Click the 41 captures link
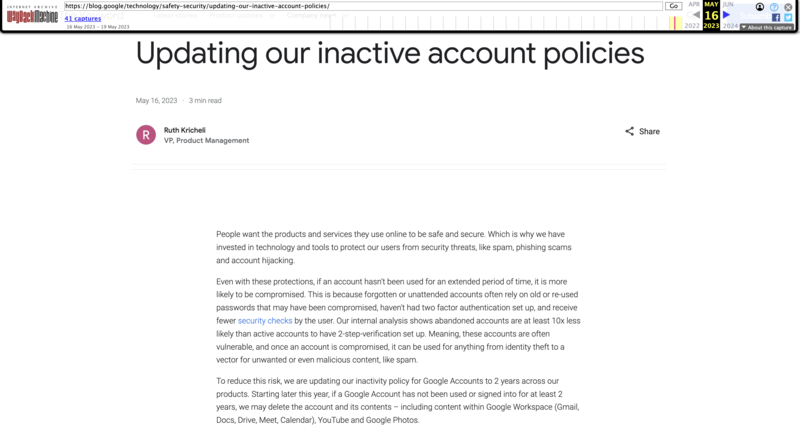The width and height of the screenshot is (800, 432). pos(83,18)
